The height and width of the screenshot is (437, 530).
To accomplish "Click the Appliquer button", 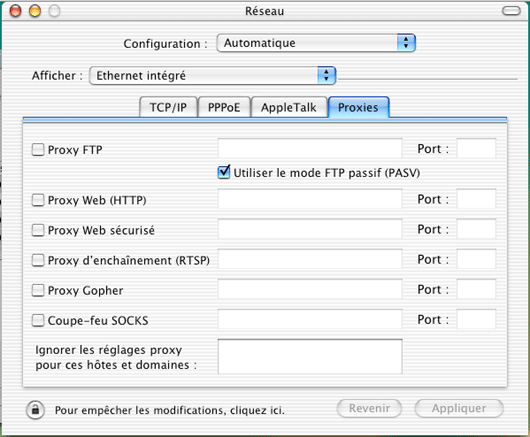I will point(459,408).
